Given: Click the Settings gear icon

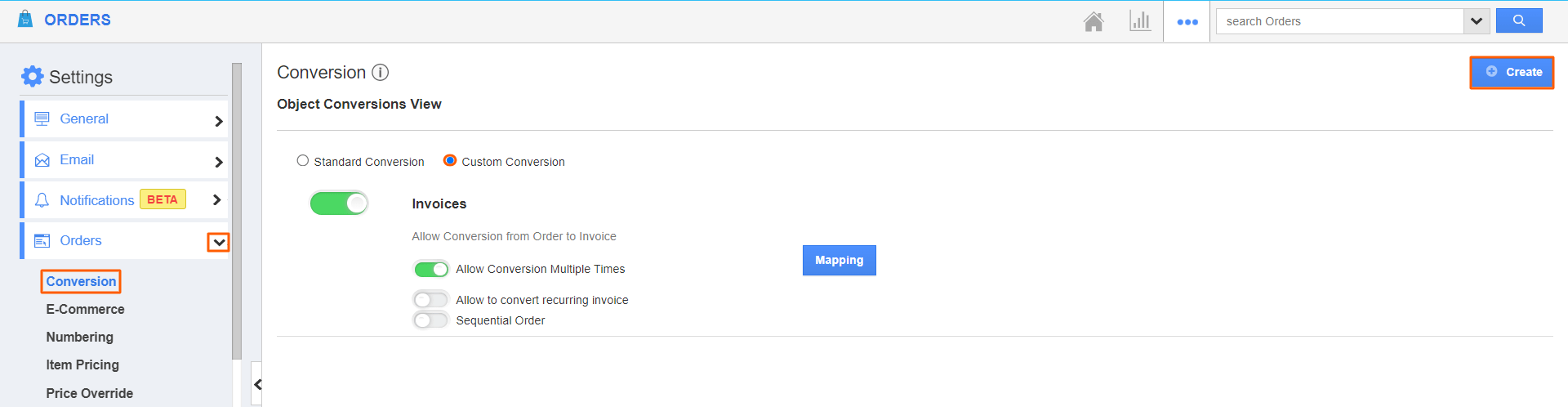Looking at the screenshot, I should [x=33, y=77].
